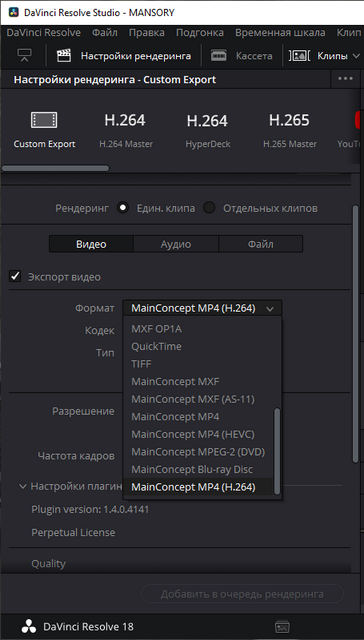Click the Quality label
The image size is (364, 640).
(x=49, y=564)
